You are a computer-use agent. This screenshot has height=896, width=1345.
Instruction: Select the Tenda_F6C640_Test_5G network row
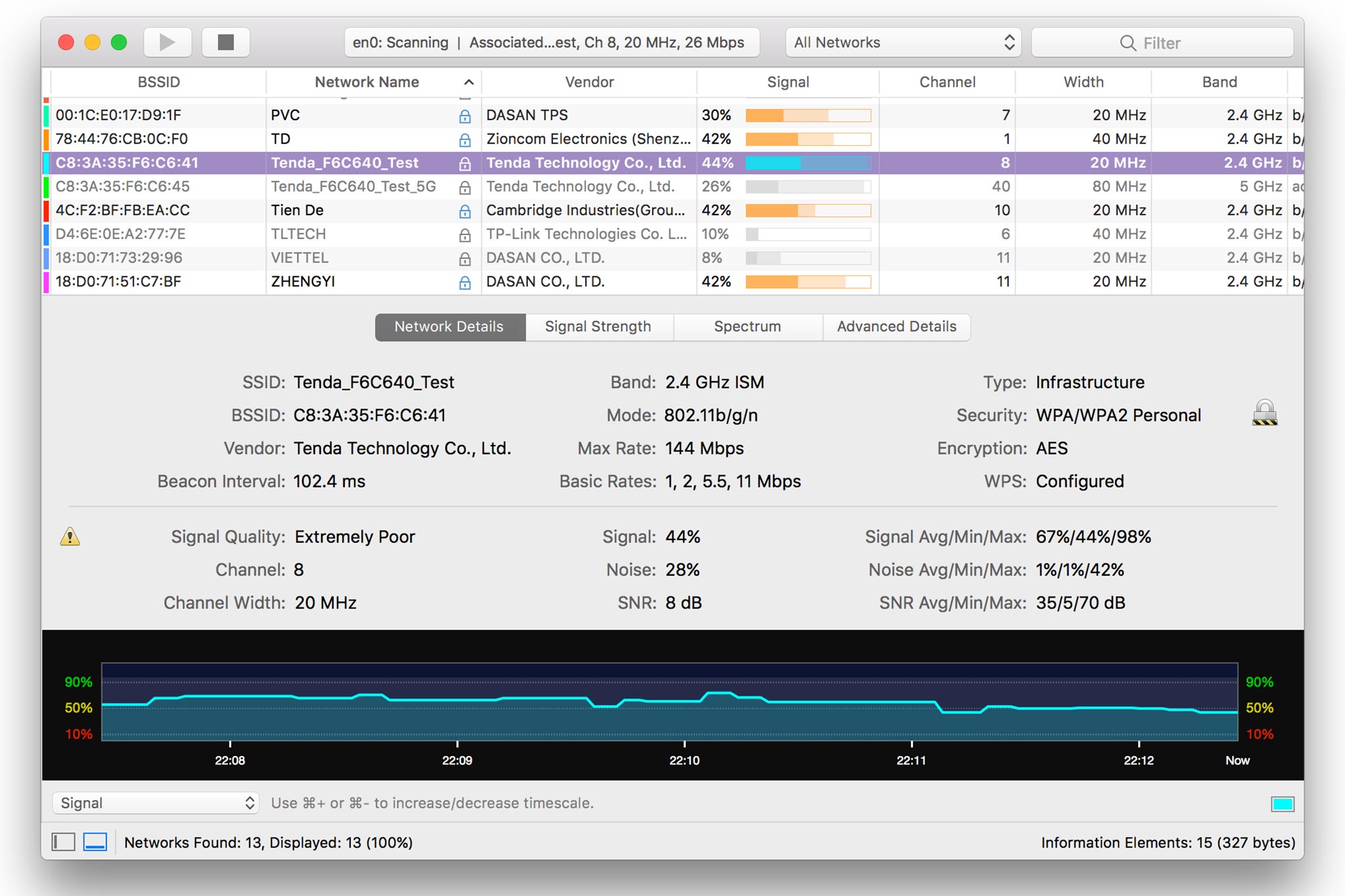[673, 187]
